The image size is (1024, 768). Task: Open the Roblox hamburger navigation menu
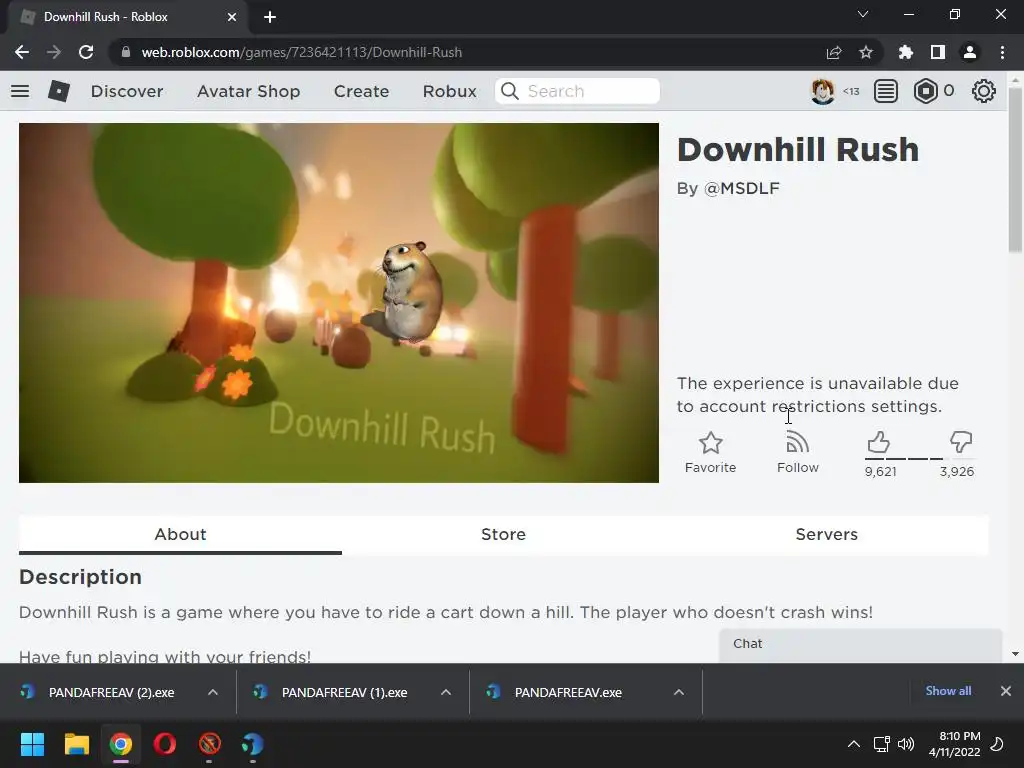point(20,91)
